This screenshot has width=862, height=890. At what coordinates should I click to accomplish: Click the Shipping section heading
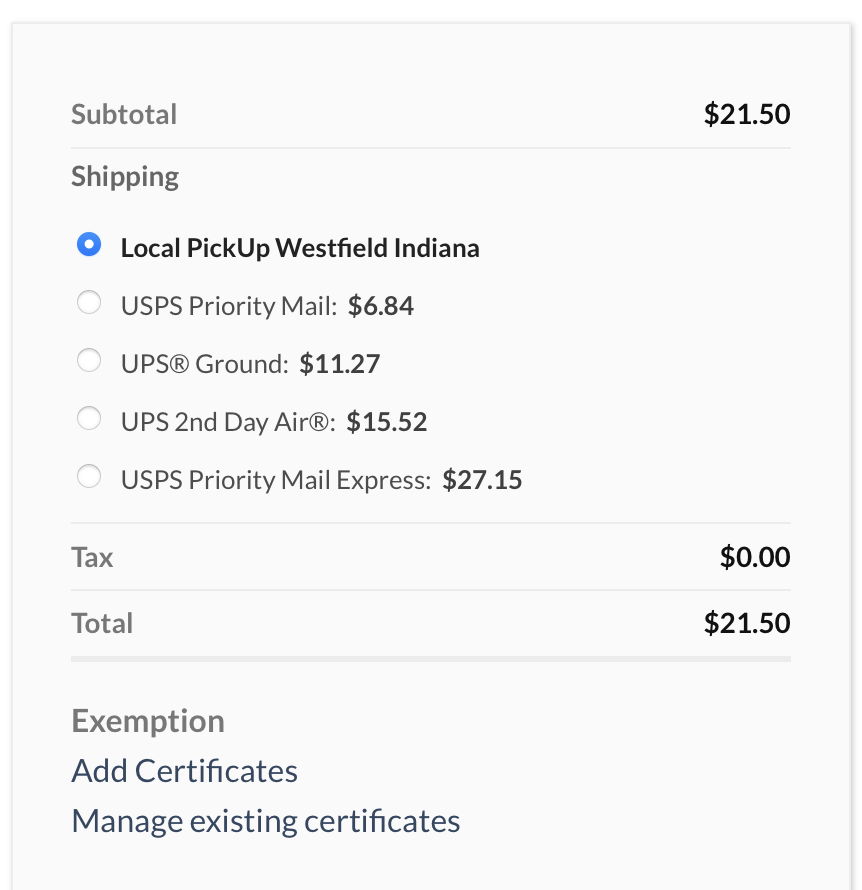tap(125, 177)
